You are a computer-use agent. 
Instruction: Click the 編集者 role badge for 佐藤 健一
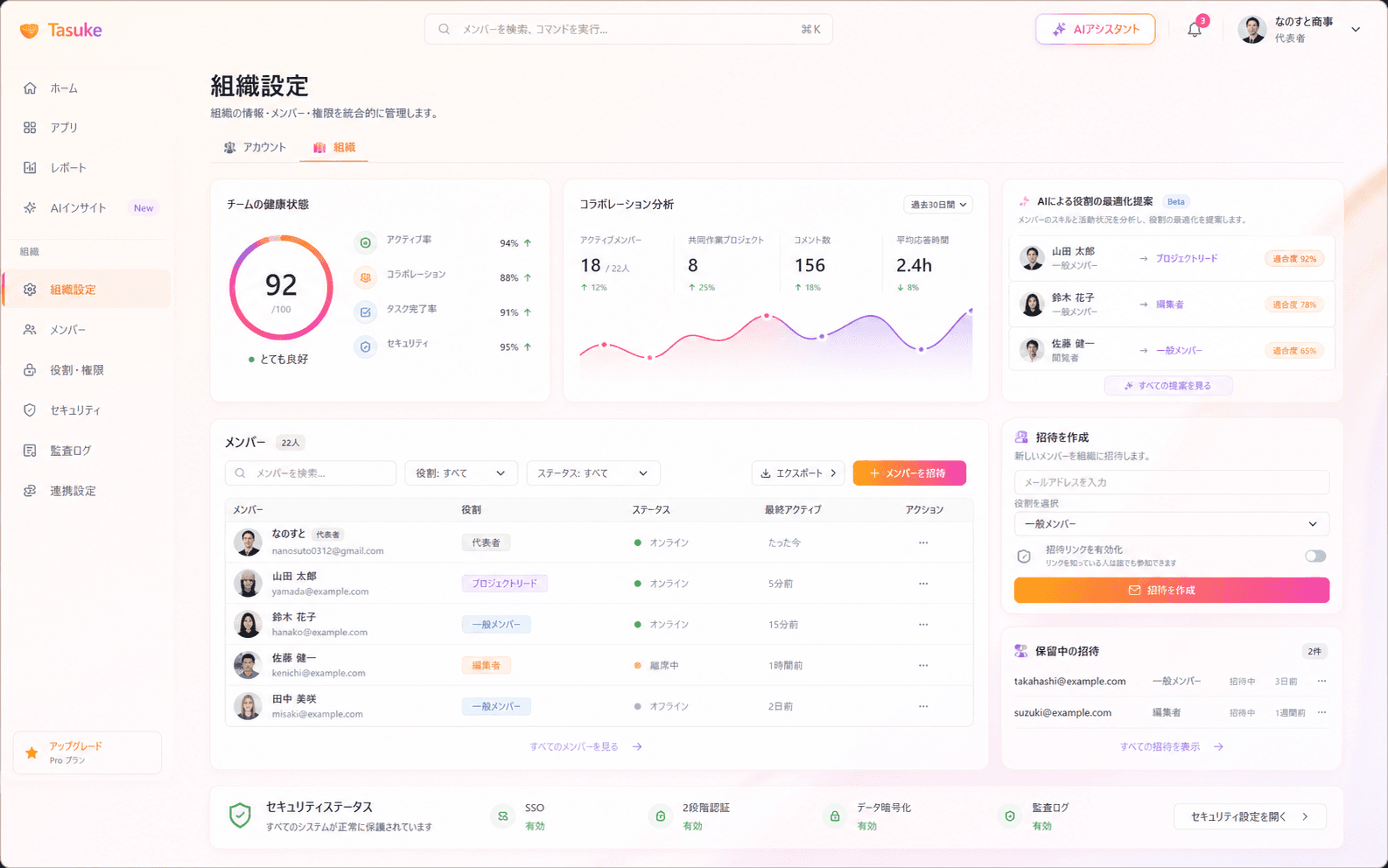click(x=487, y=666)
